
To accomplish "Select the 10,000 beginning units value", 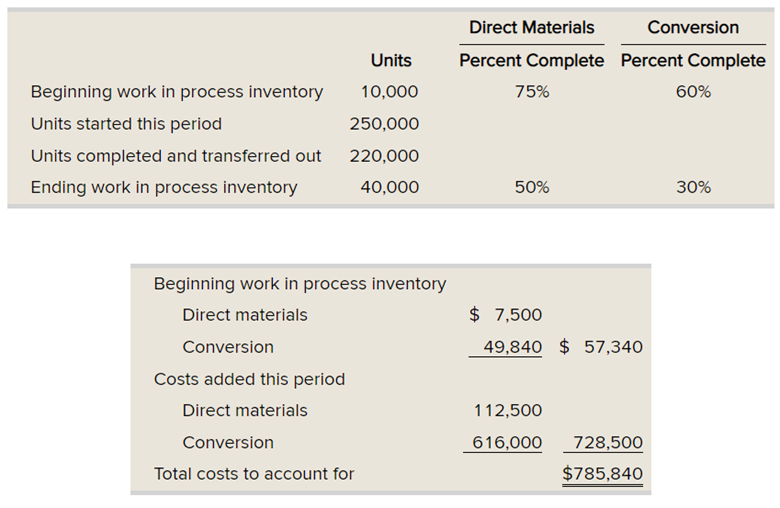I will (388, 92).
